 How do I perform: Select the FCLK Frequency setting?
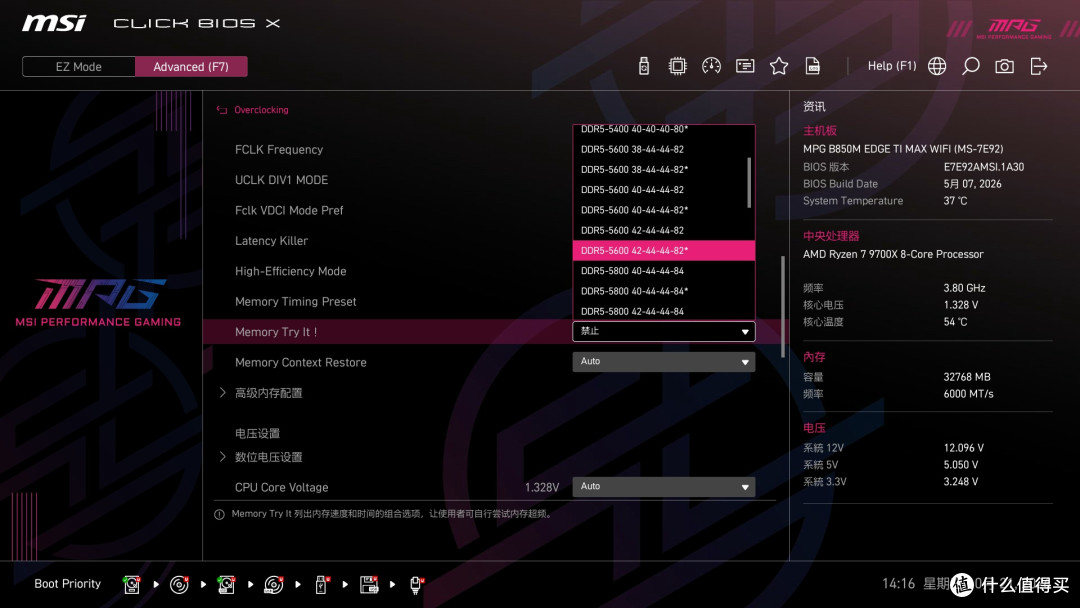click(x=279, y=149)
